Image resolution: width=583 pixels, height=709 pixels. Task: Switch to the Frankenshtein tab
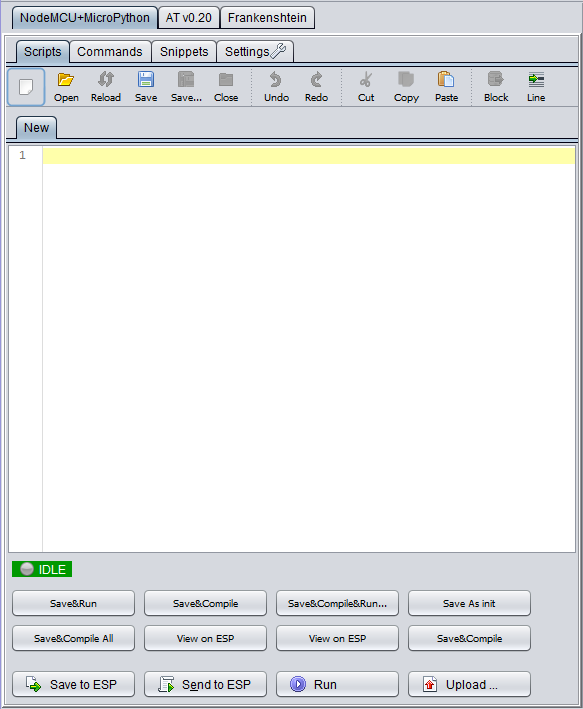pos(267,18)
